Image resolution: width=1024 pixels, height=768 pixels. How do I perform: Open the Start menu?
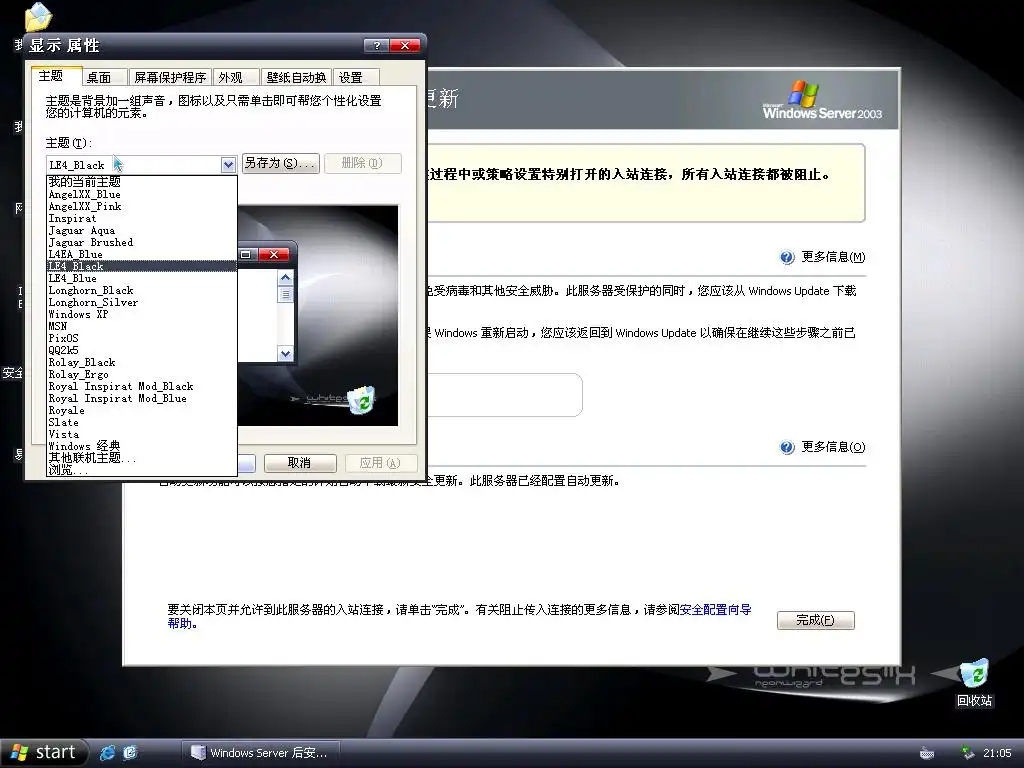pos(43,753)
